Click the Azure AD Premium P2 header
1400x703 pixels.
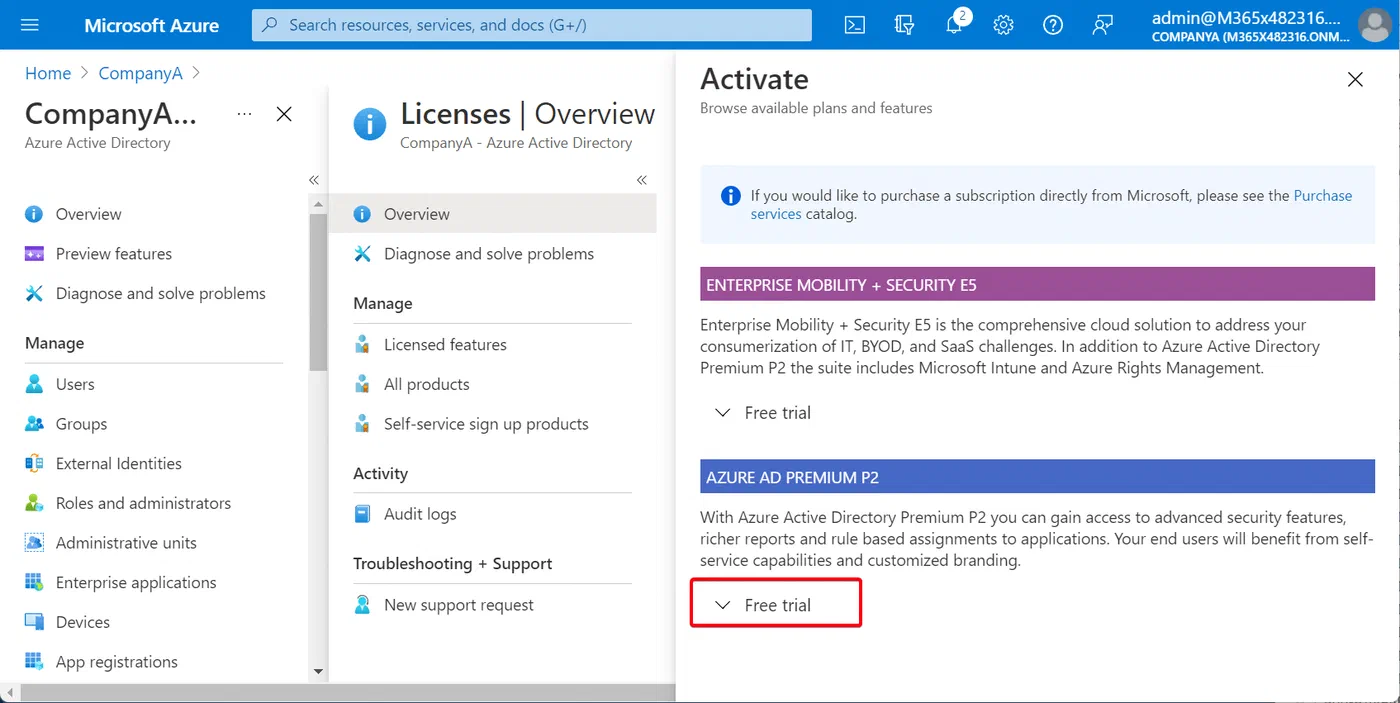[x=1037, y=477]
